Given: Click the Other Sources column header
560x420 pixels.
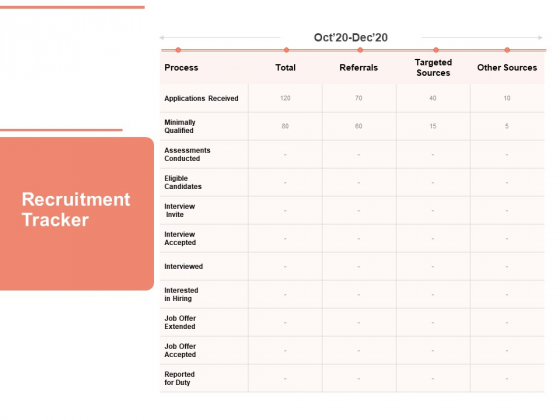Looking at the screenshot, I should [x=507, y=68].
